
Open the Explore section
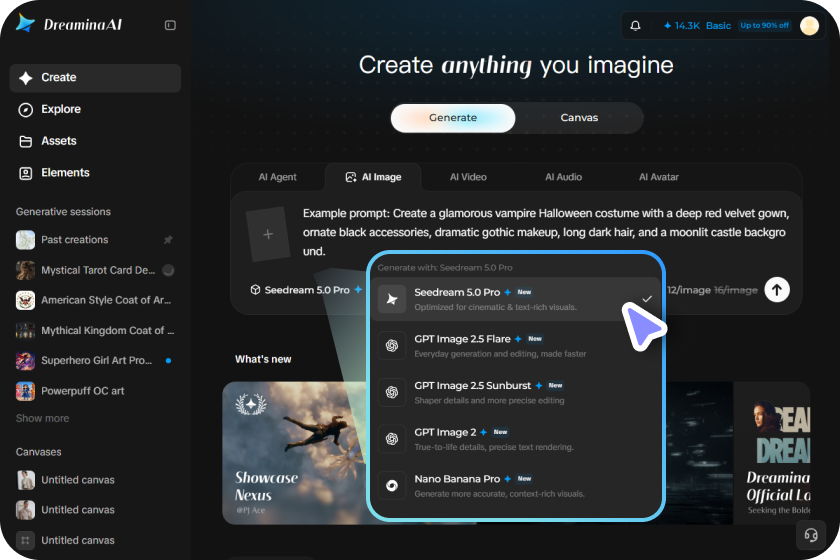click(95, 109)
